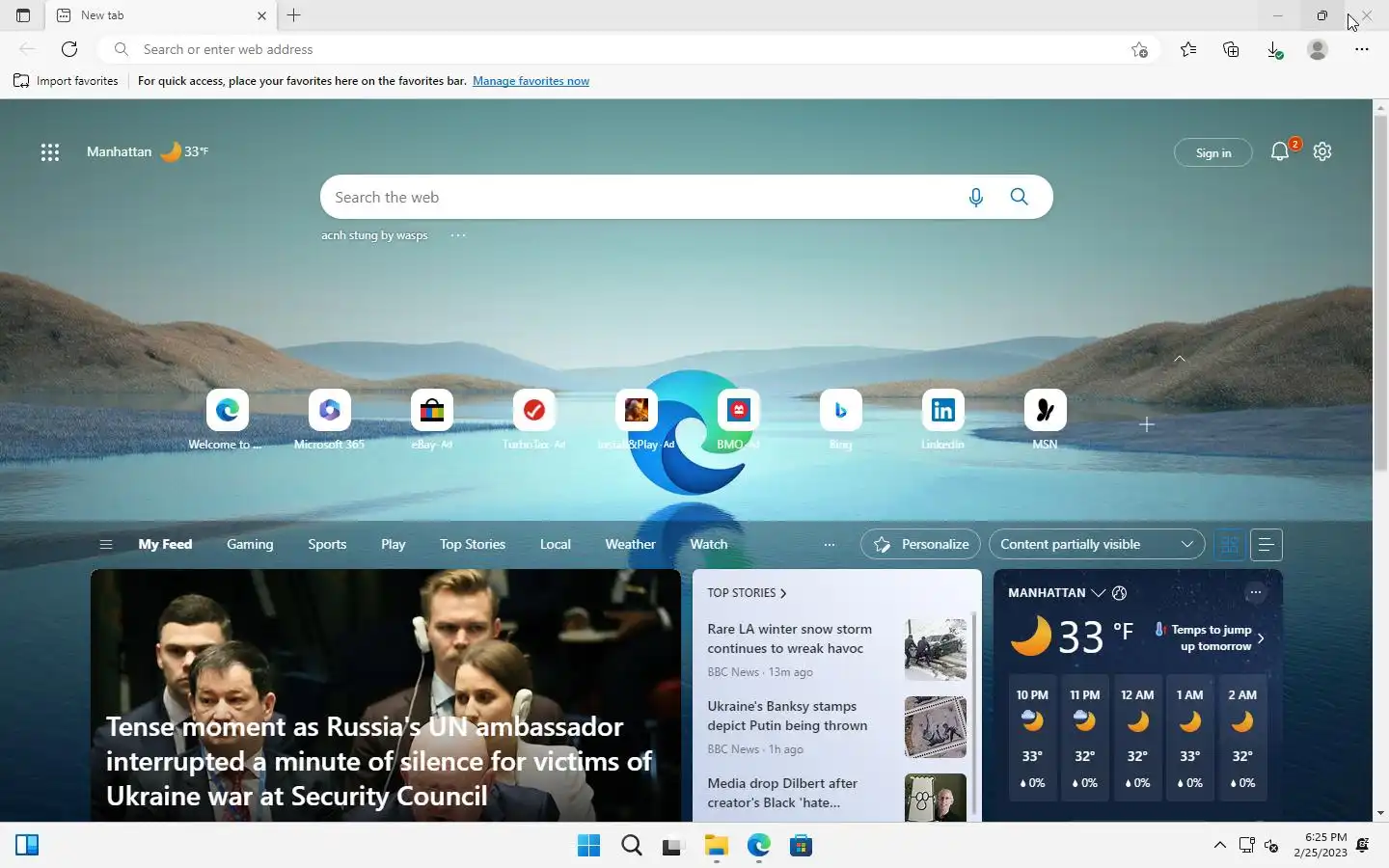Open notifications bell icon

(1280, 151)
